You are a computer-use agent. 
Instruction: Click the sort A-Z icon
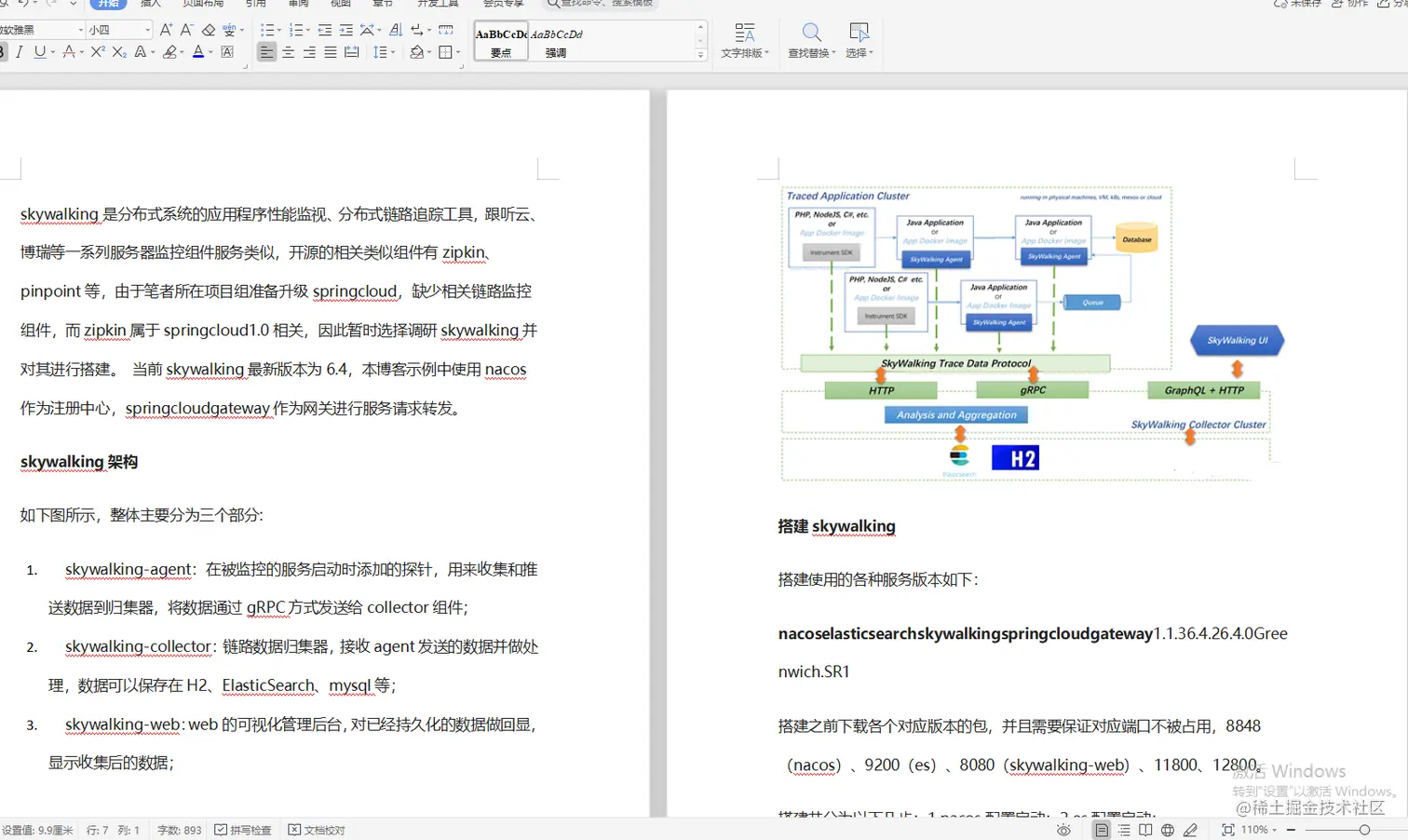pyautogui.click(x=396, y=30)
